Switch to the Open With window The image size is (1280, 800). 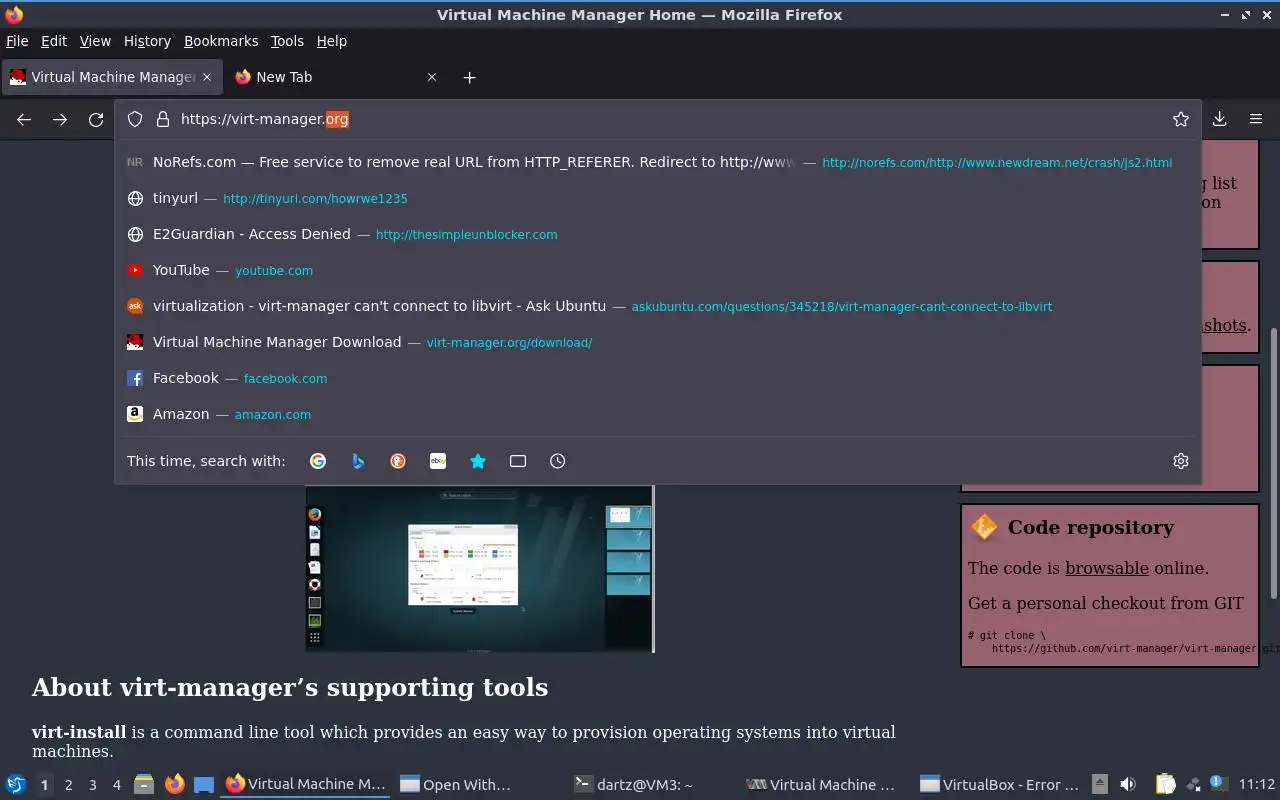coord(479,784)
